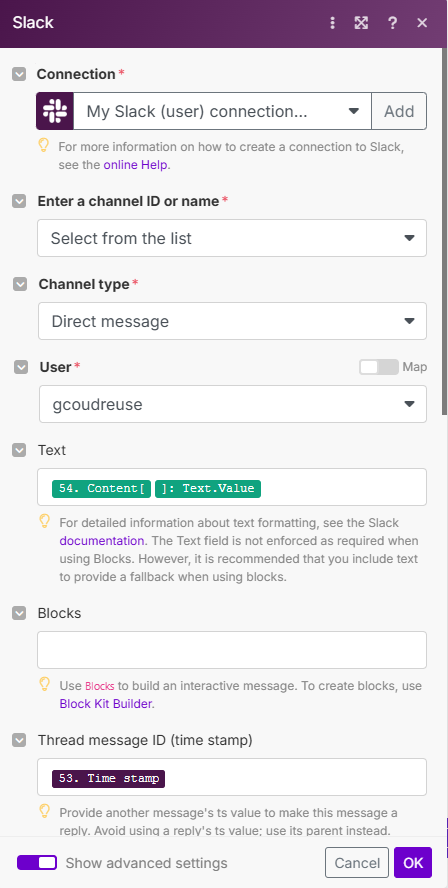Open the help question mark icon
Viewport: 448px width, 888px height.
(392, 23)
